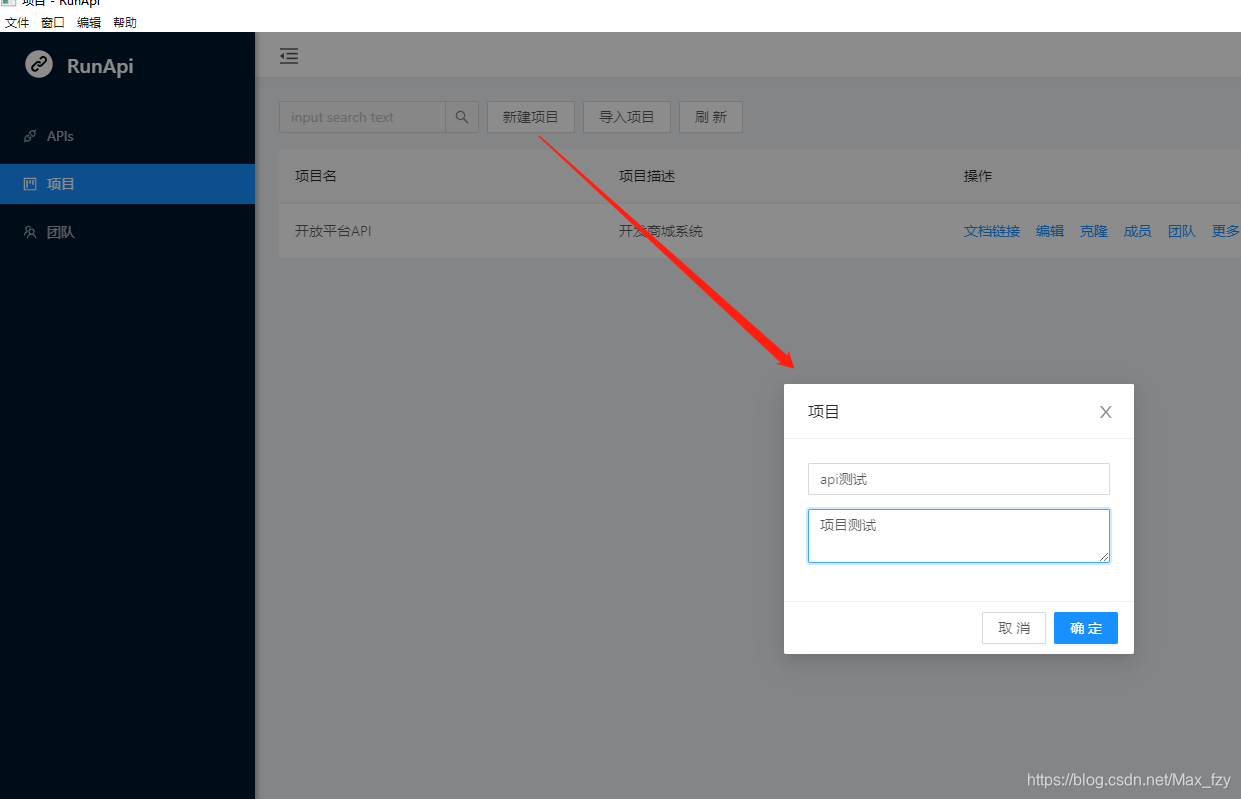Open the 文档链接 for 开放平台API
The height and width of the screenshot is (799, 1241).
[991, 230]
